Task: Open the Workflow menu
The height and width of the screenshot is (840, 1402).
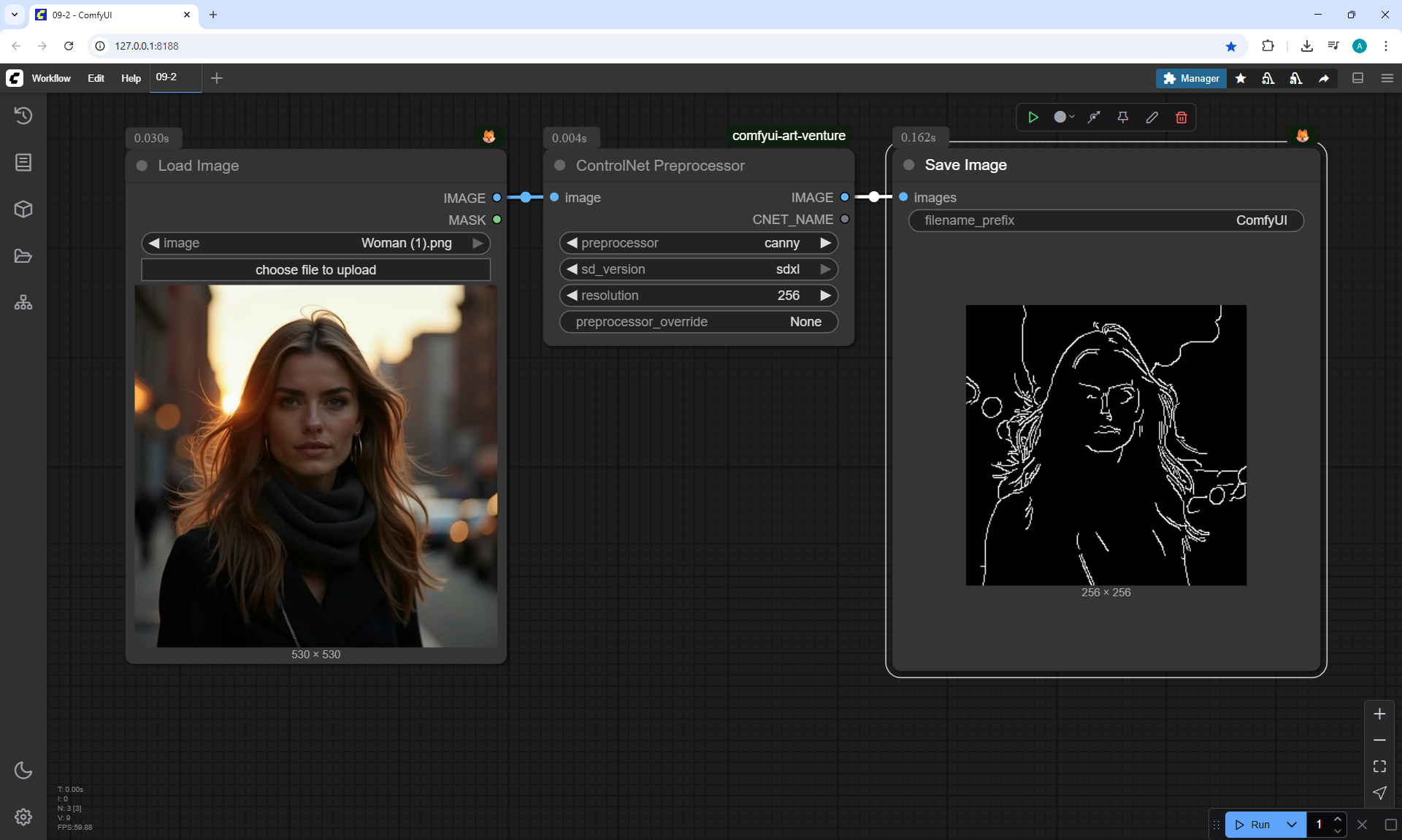Action: click(51, 78)
